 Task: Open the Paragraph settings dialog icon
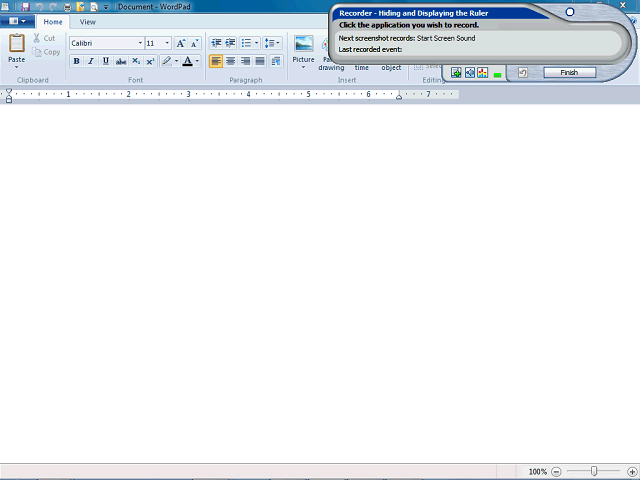[276, 61]
